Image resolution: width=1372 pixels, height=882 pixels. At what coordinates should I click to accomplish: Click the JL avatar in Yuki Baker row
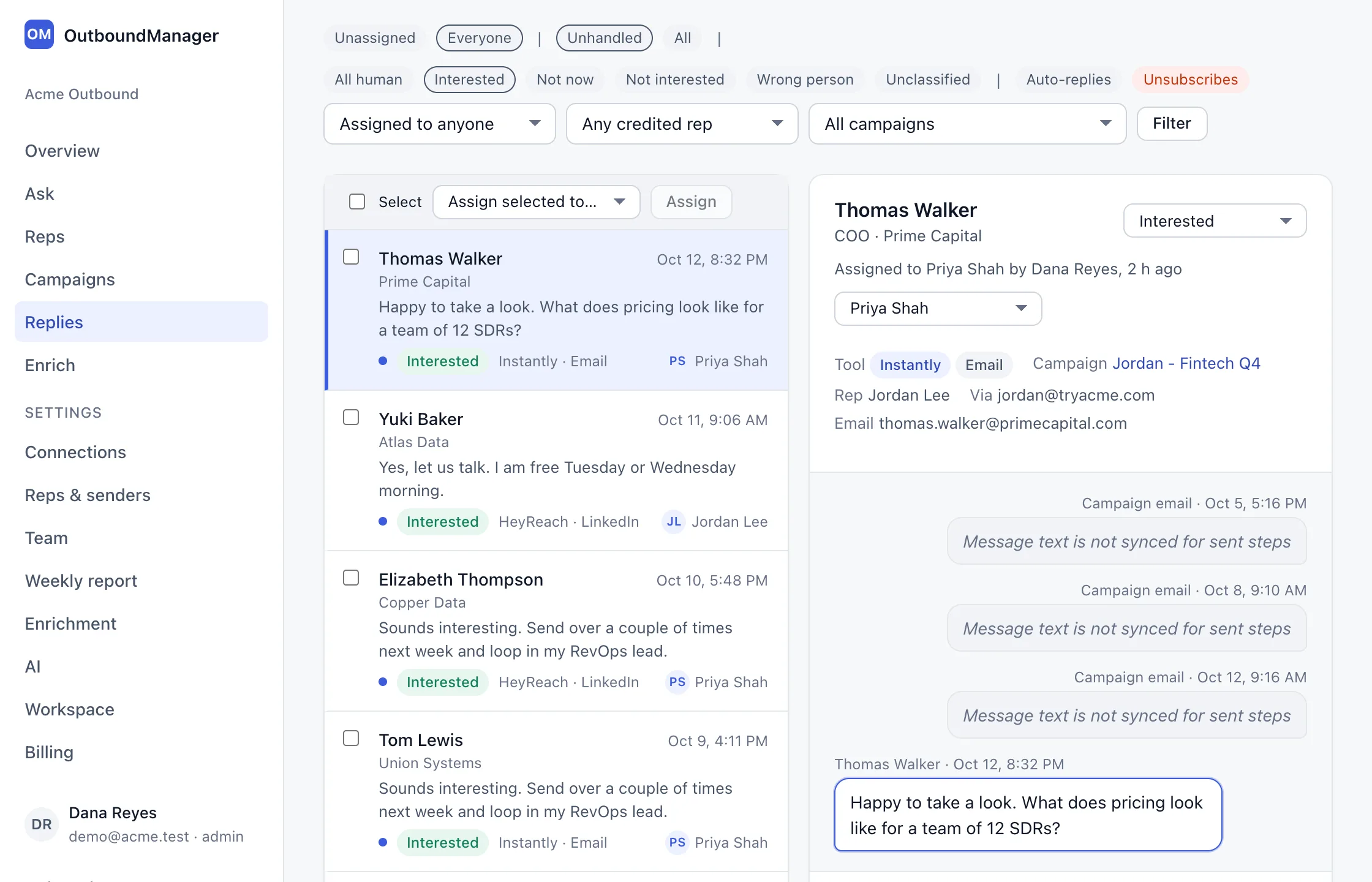click(x=674, y=522)
